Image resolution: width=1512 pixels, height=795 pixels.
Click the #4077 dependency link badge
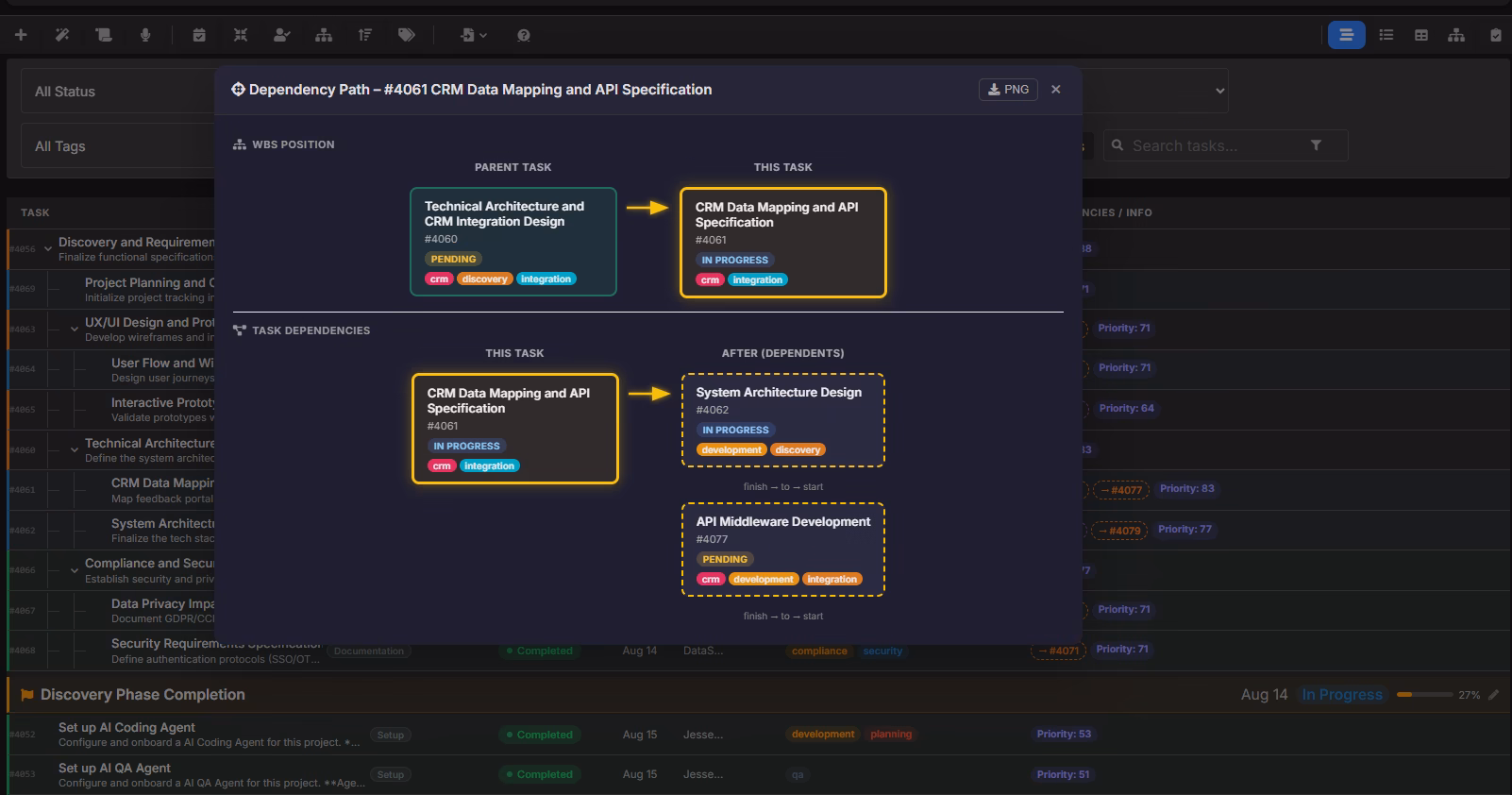(1120, 490)
